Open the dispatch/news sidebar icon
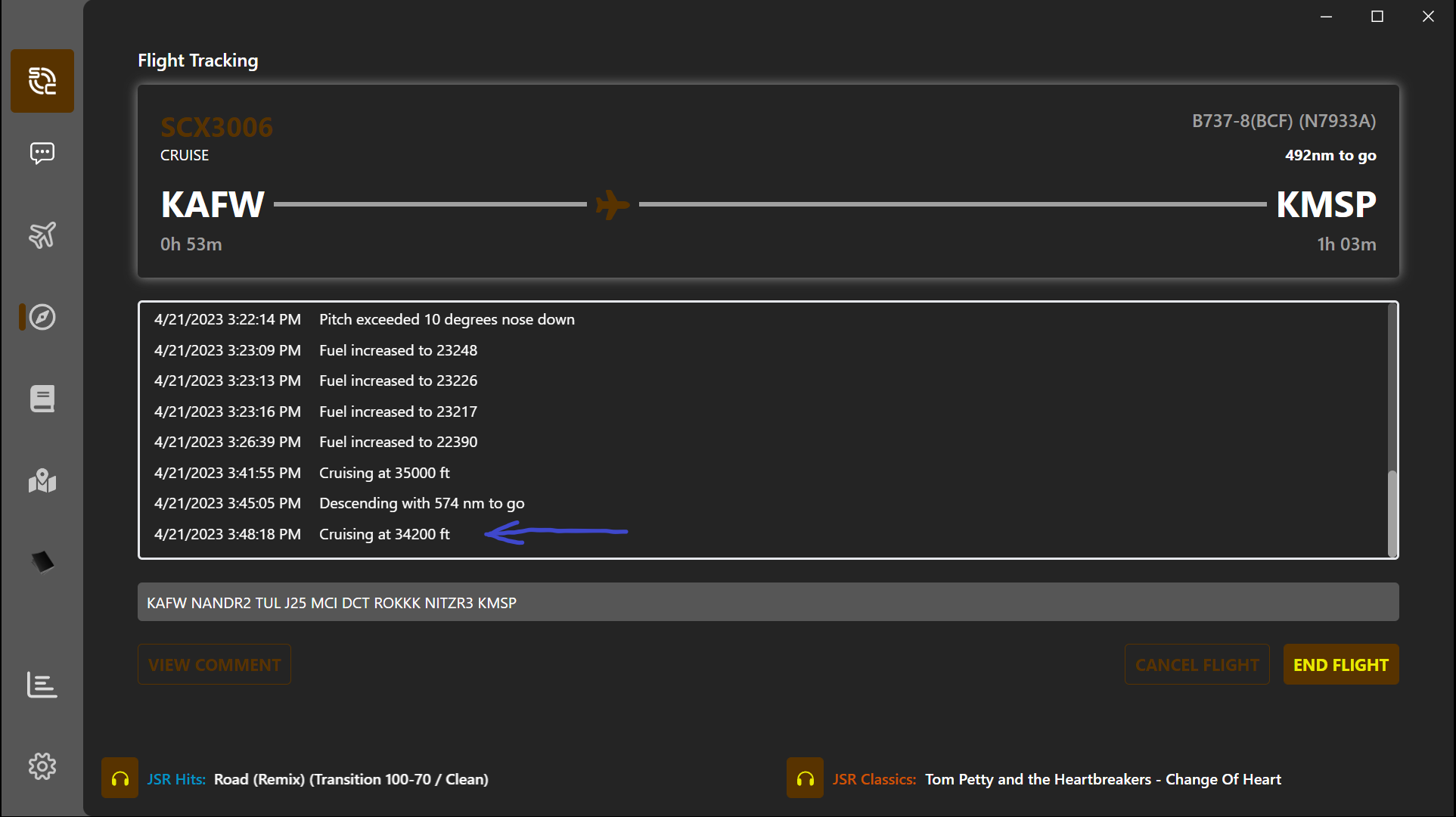 pyautogui.click(x=42, y=81)
